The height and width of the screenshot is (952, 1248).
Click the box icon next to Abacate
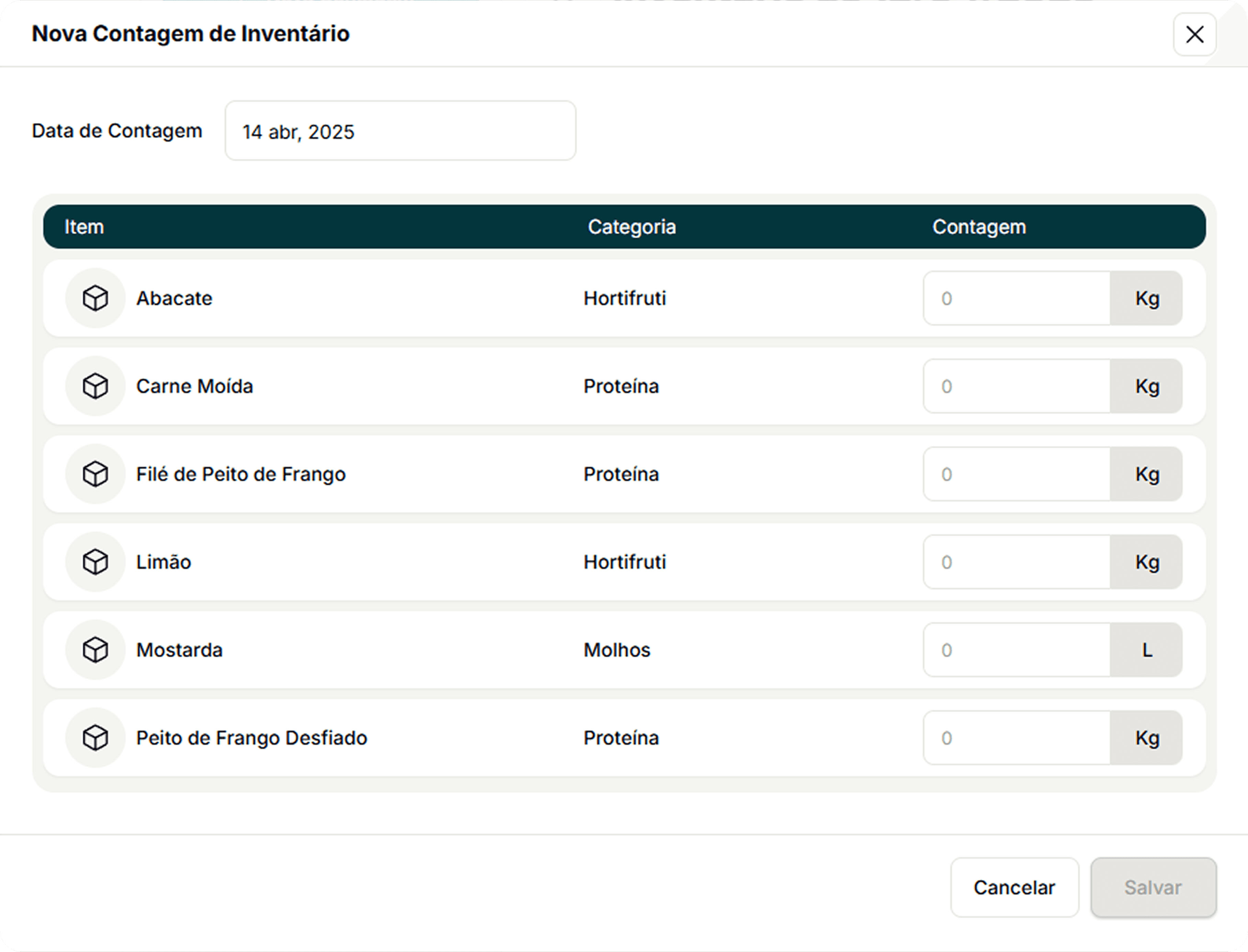coord(95,298)
